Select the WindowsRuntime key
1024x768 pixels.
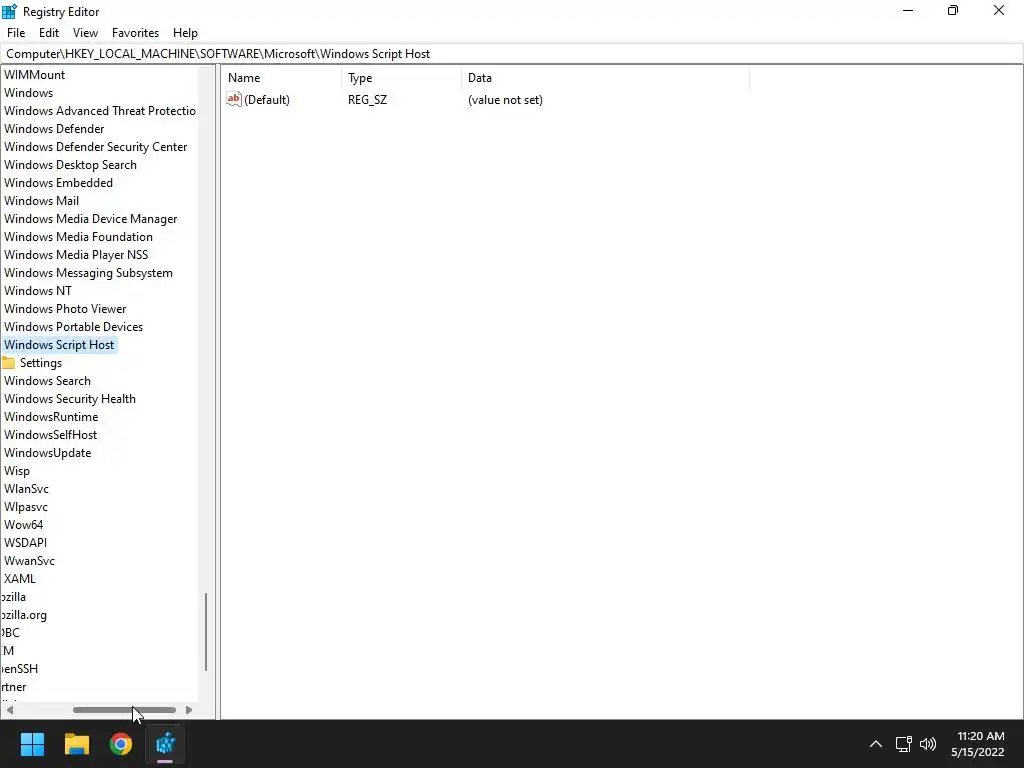pyautogui.click(x=51, y=417)
